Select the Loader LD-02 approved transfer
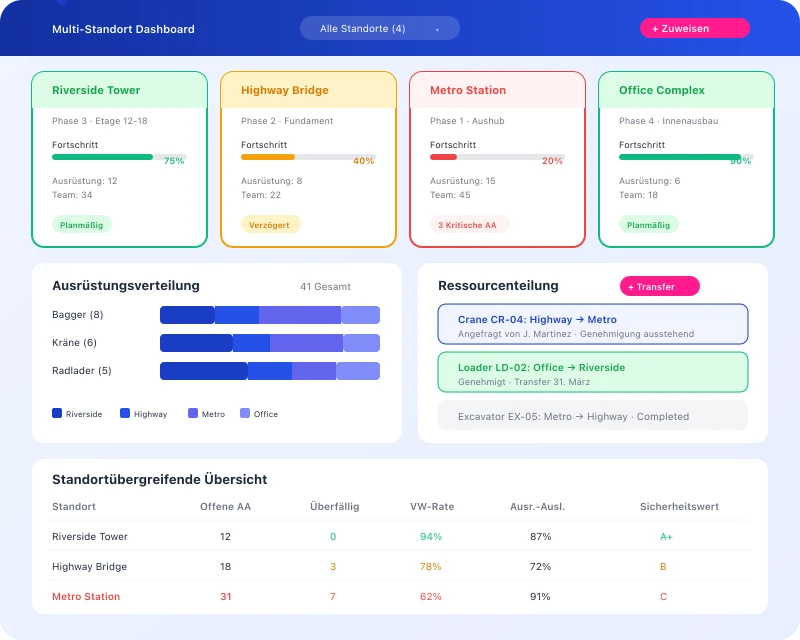 [592, 371]
